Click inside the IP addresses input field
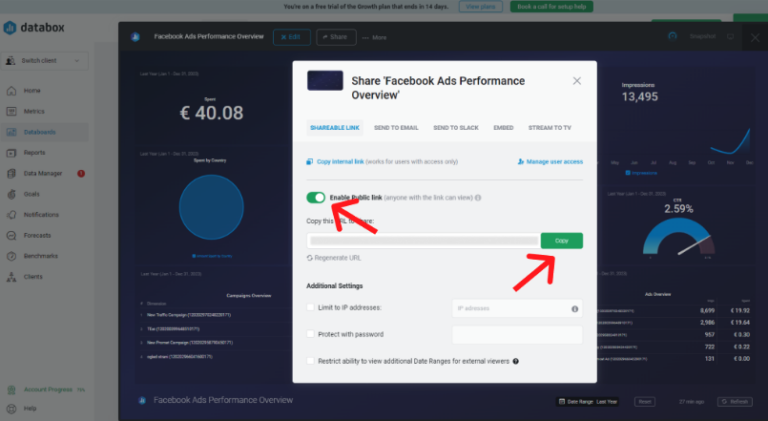The width and height of the screenshot is (768, 421). pyautogui.click(x=508, y=309)
